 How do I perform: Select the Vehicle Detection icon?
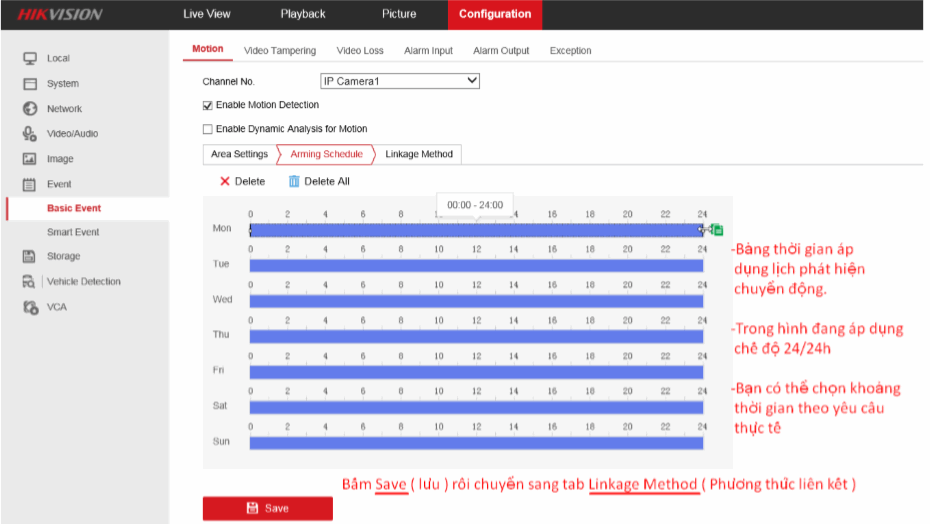point(30,282)
